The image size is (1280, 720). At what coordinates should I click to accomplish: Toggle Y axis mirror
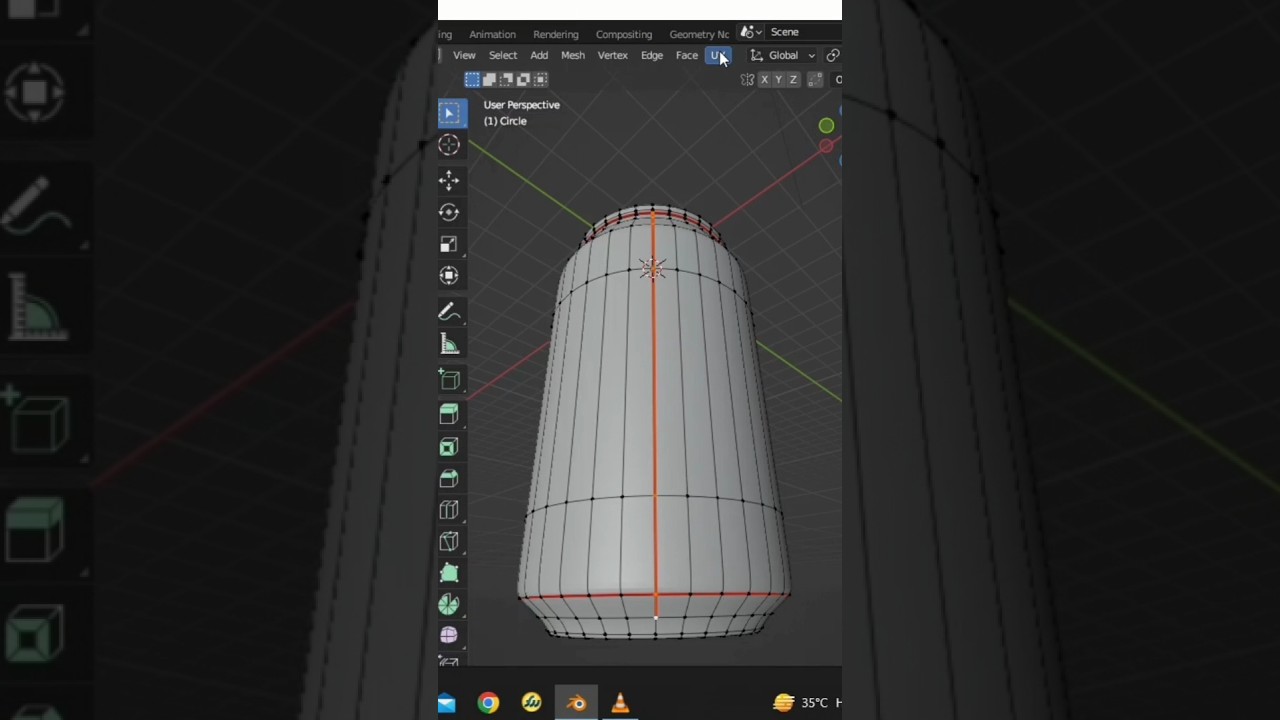779,80
